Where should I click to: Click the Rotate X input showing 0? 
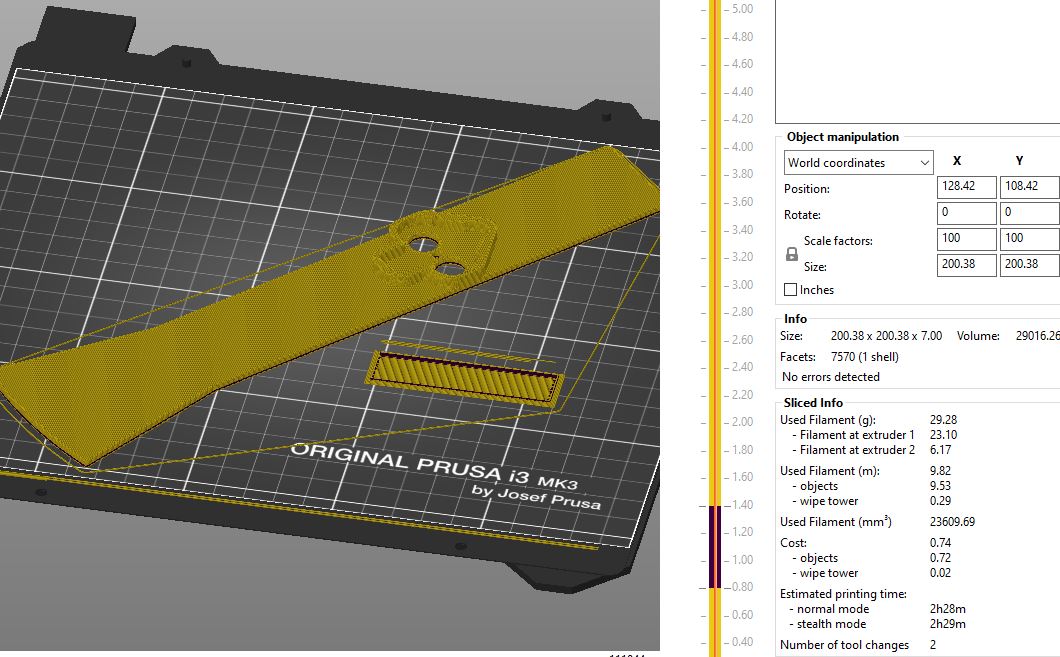[x=965, y=212]
